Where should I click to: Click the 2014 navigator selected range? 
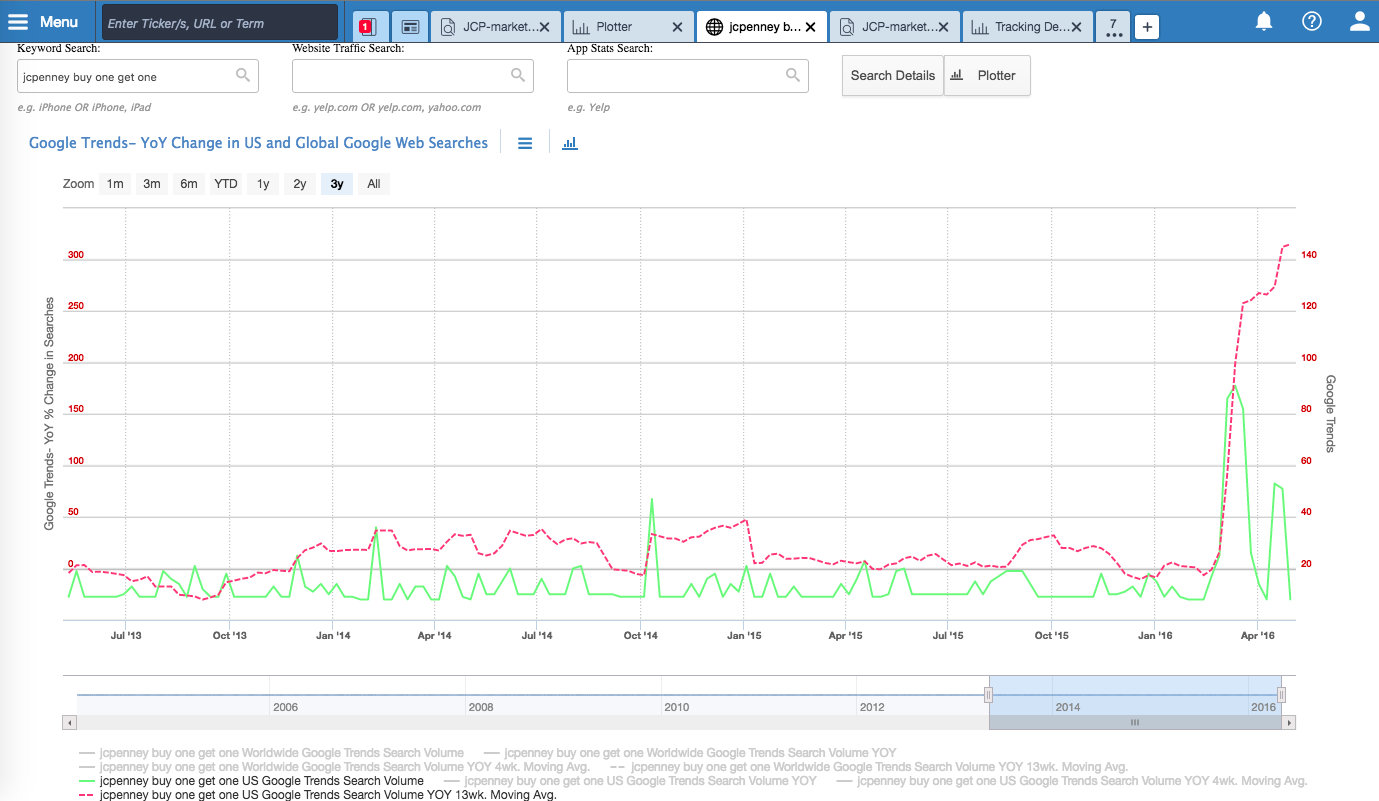pos(1135,695)
